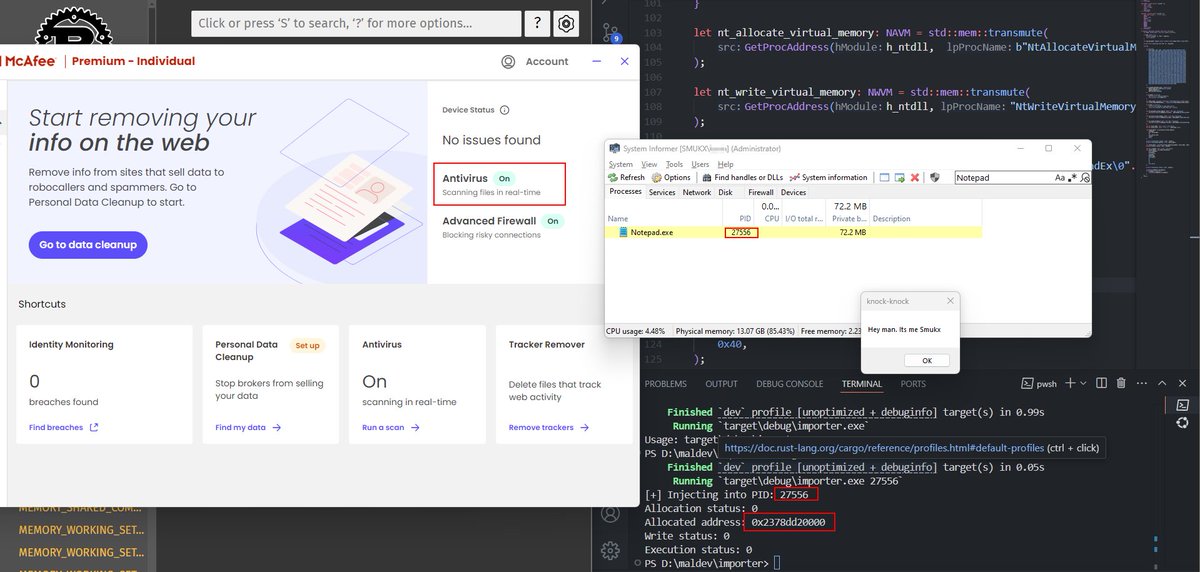This screenshot has width=1200, height=572.
Task: Click Device Status info icon
Action: click(x=504, y=110)
